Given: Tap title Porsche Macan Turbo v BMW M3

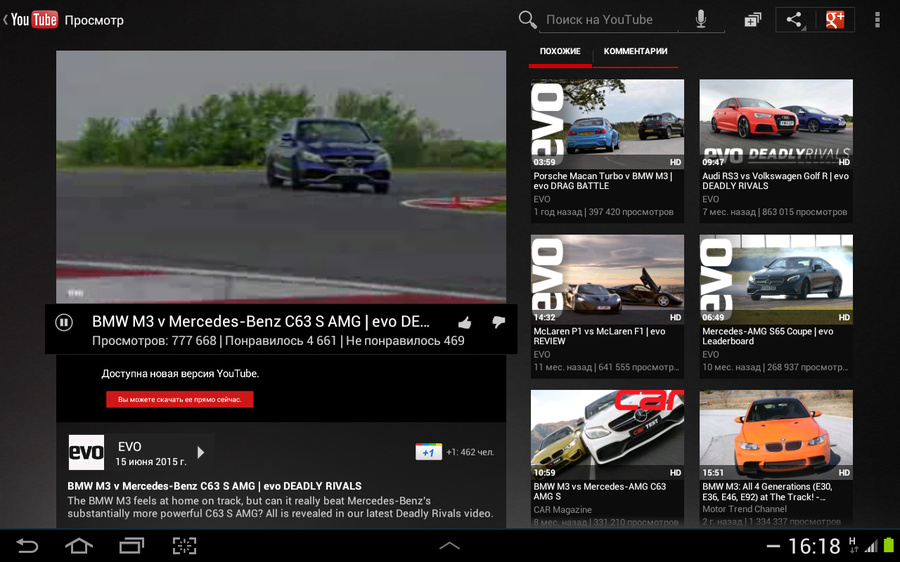Looking at the screenshot, I should pos(603,181).
